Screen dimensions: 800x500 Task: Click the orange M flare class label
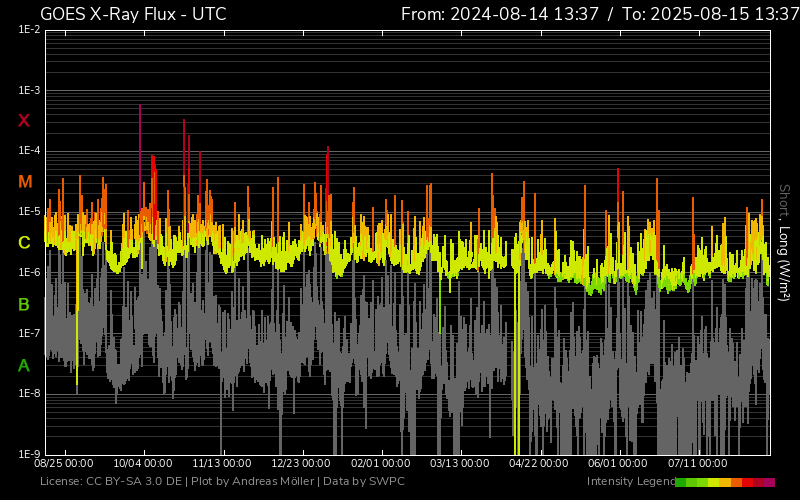25,182
